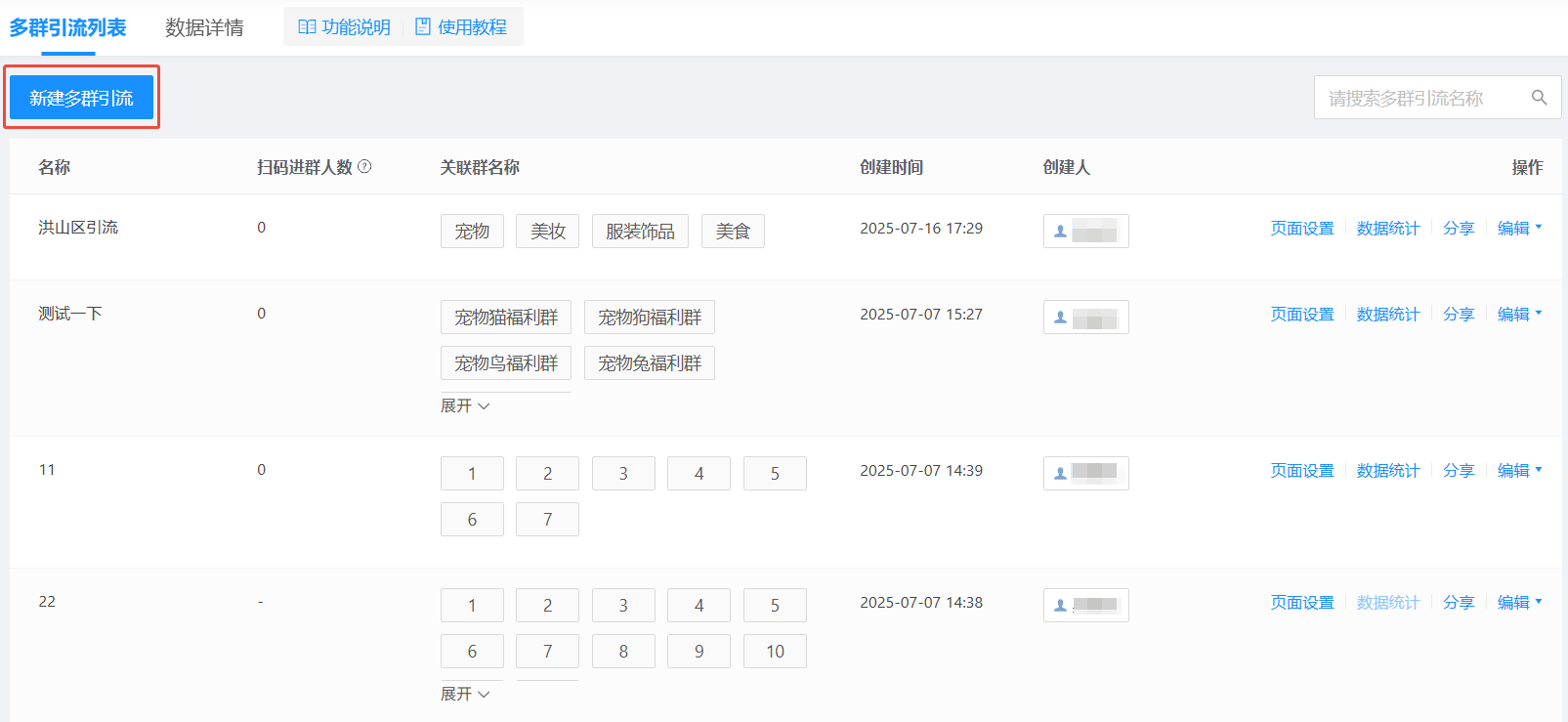Click the 宠物 group tag
This screenshot has height=722, width=1568.
[472, 232]
